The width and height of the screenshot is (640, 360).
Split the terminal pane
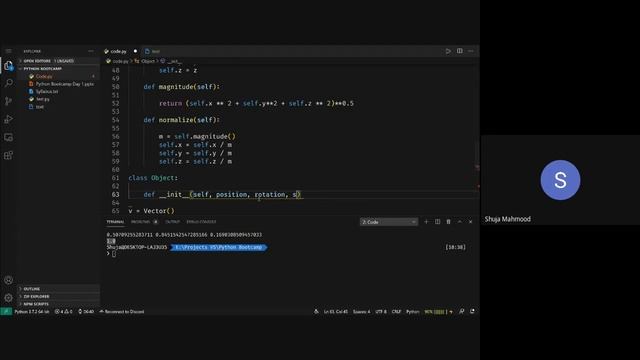(438, 222)
